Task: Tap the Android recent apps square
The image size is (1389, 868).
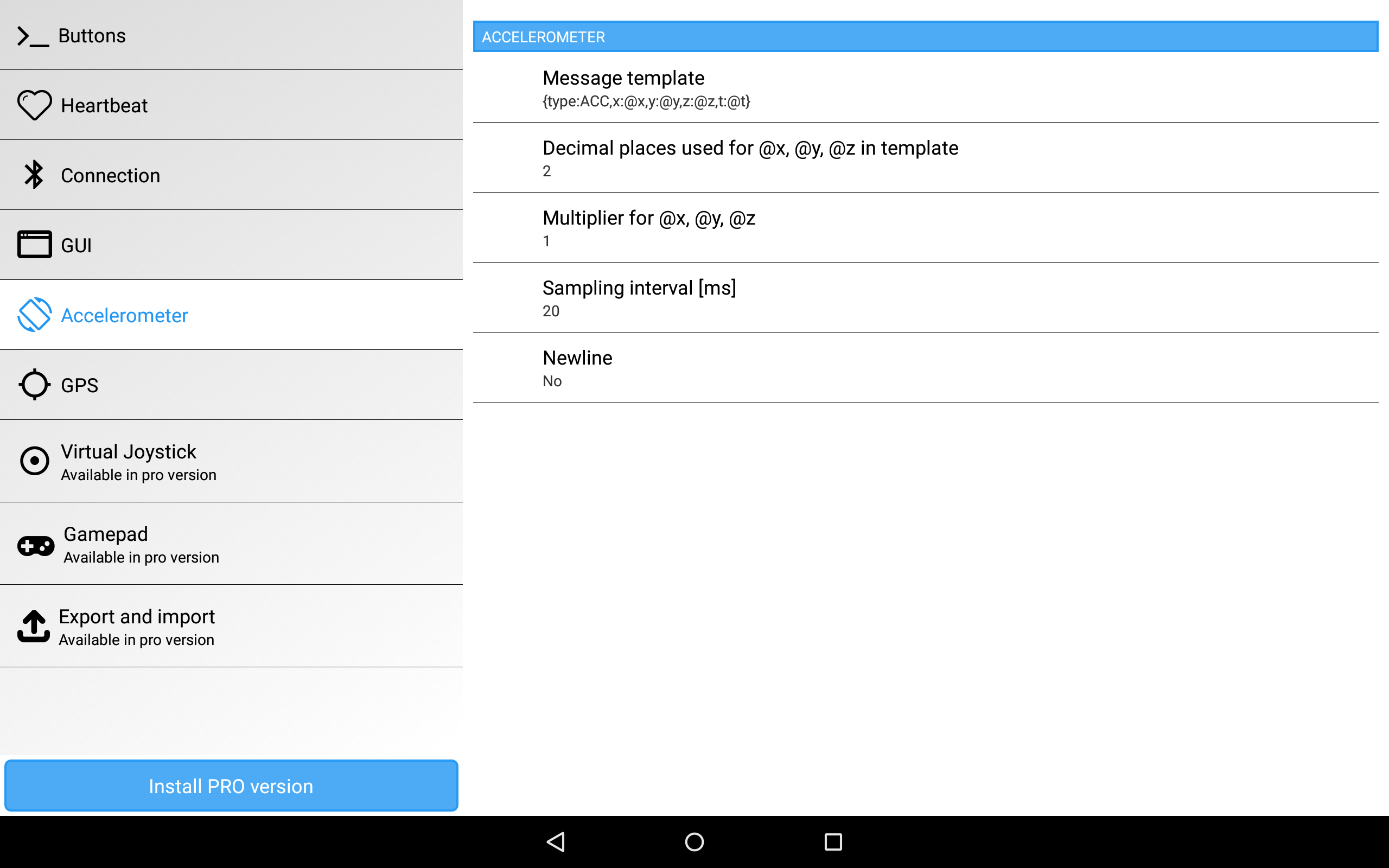Action: (x=833, y=841)
